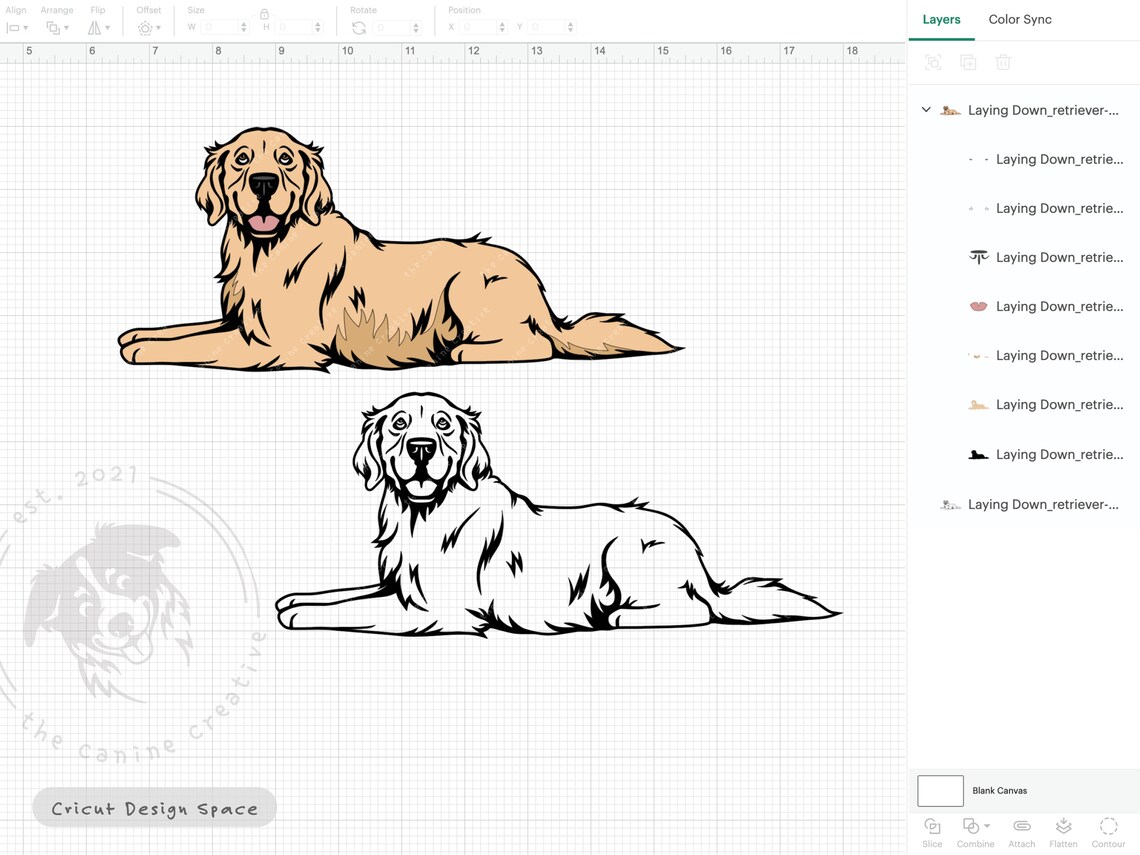Click the group icon in the Layers panel header
Screen dimensions: 1140x855
pos(933,61)
